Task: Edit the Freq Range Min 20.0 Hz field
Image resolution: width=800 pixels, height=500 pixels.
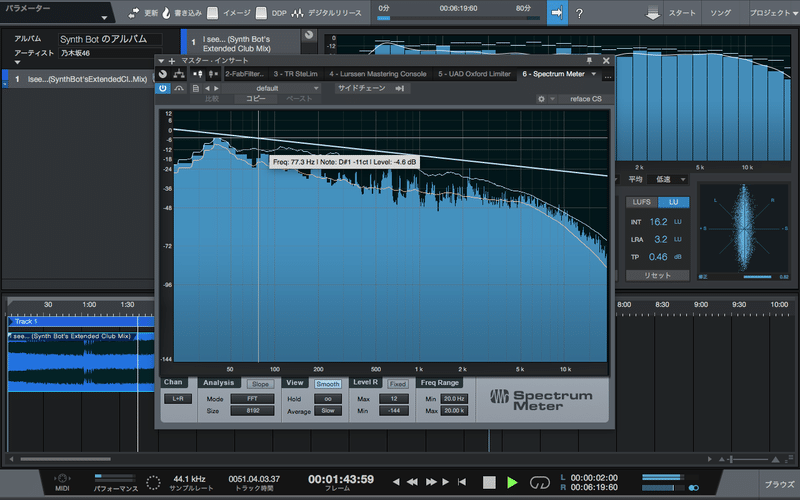Action: (x=454, y=398)
